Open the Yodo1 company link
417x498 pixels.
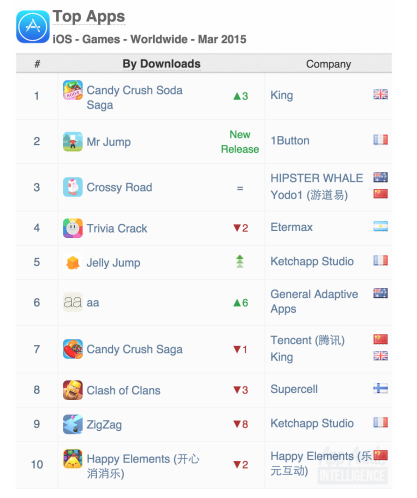[309, 195]
